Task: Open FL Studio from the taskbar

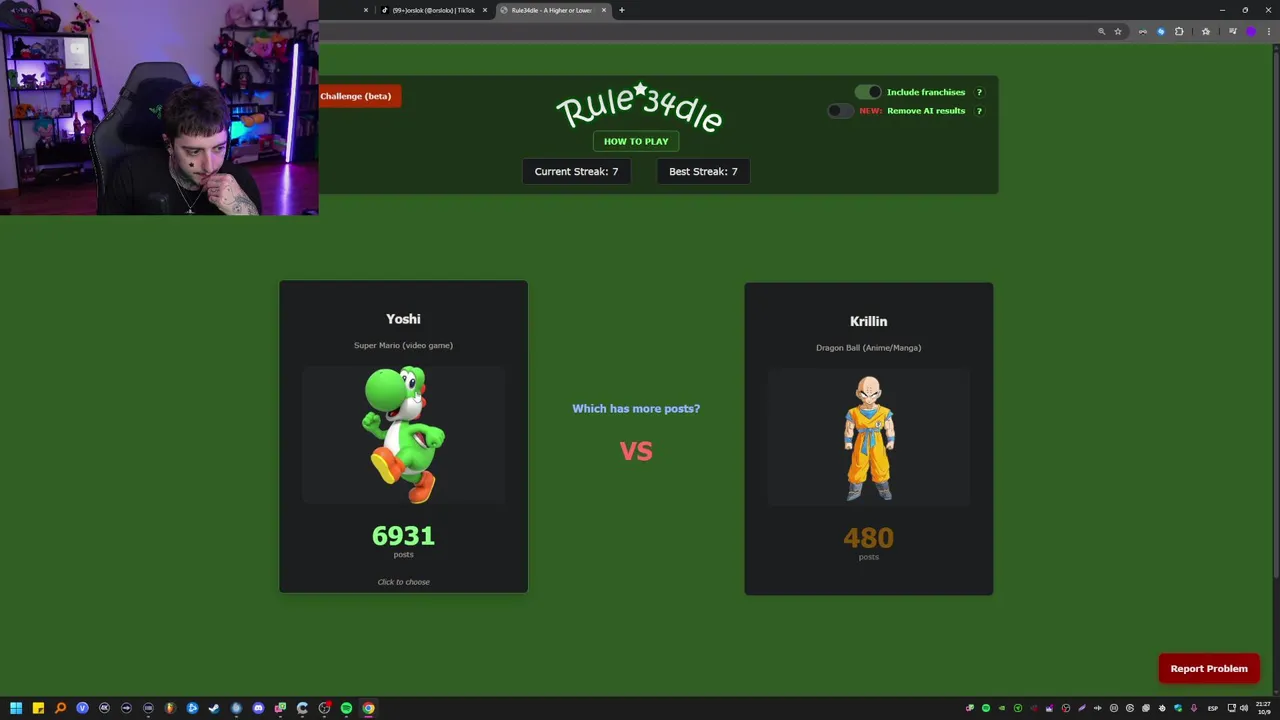Action: tap(170, 708)
